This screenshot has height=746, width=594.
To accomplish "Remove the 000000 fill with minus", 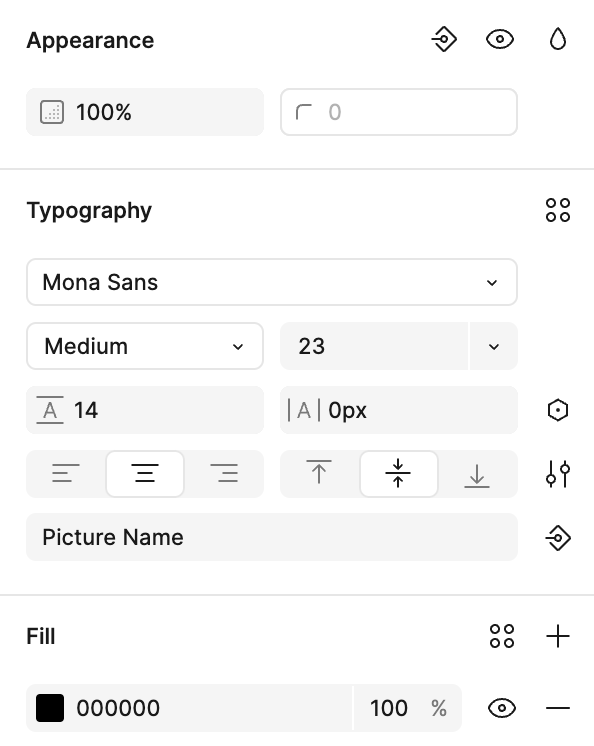I will tap(558, 708).
